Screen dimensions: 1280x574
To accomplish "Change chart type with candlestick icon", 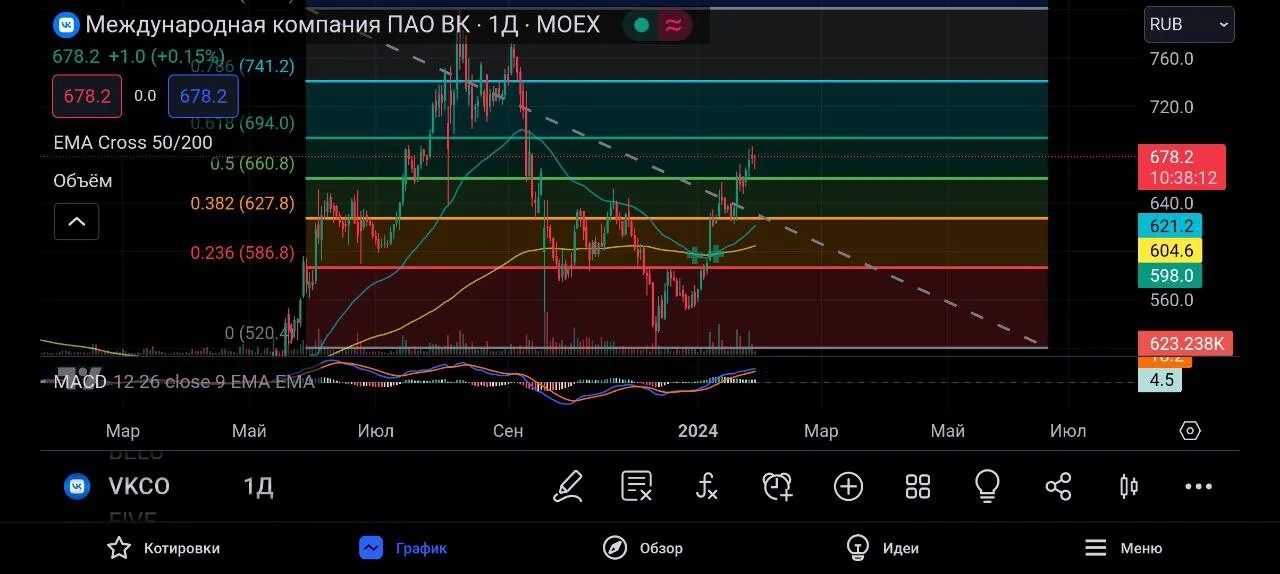I will pos(1128,487).
